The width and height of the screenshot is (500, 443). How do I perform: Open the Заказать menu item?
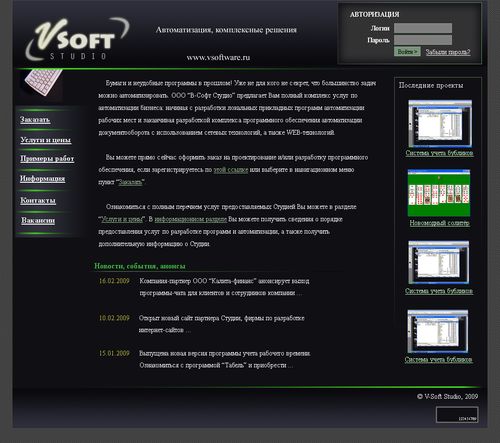[35, 120]
